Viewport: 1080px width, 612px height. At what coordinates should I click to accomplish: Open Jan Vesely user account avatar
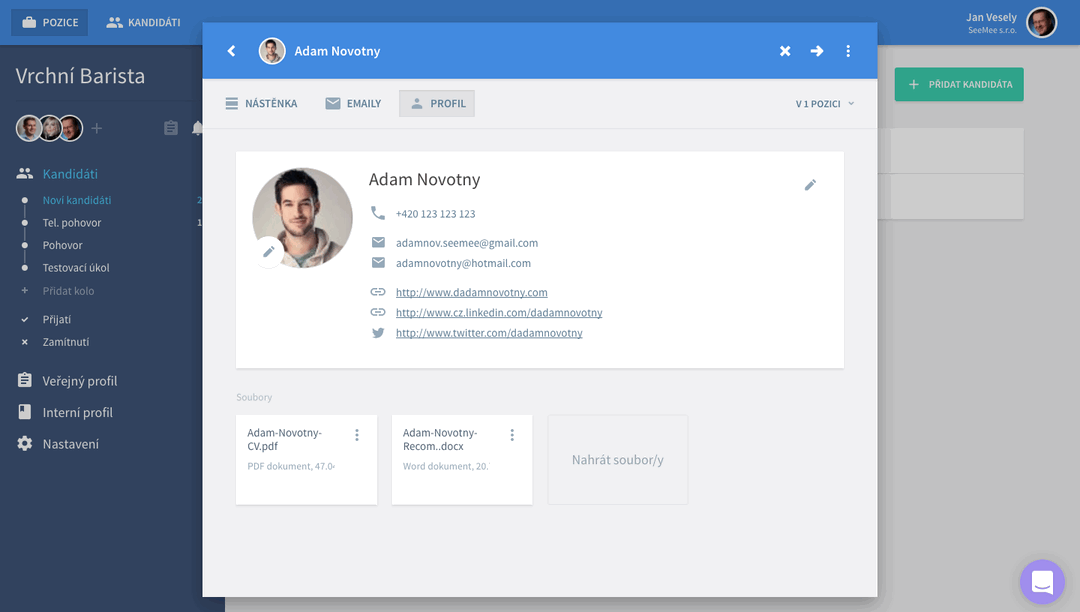[x=1041, y=23]
